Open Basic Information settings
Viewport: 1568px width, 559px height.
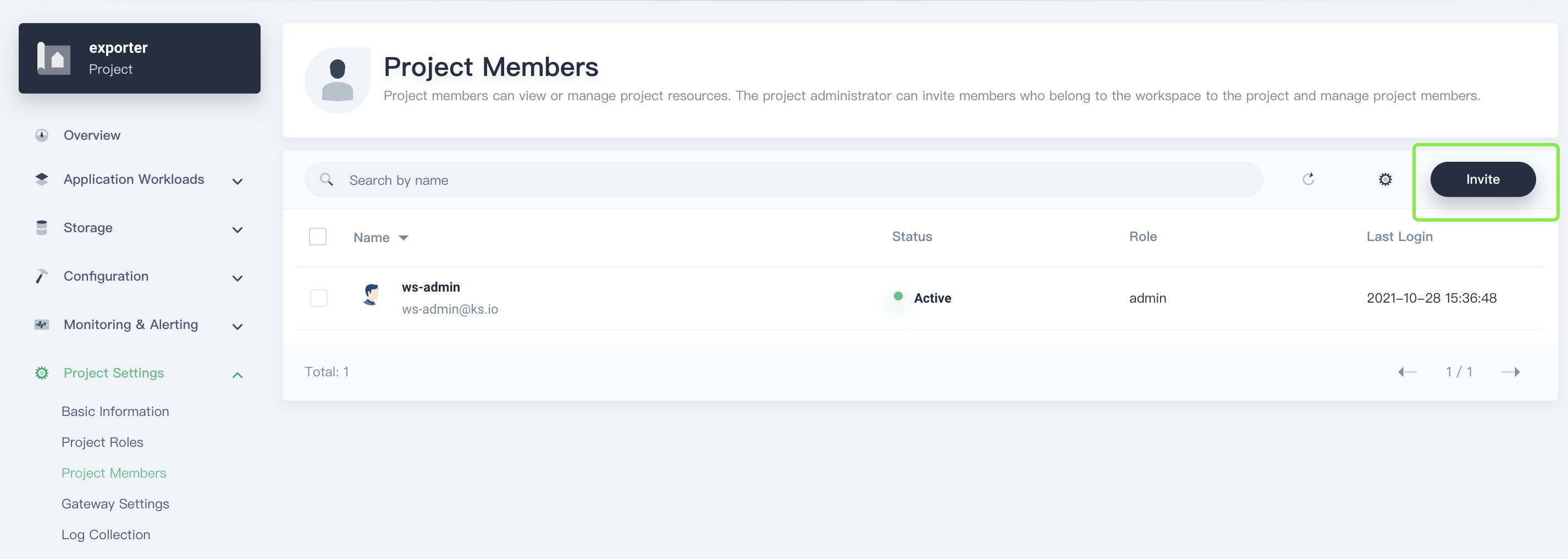coord(115,411)
